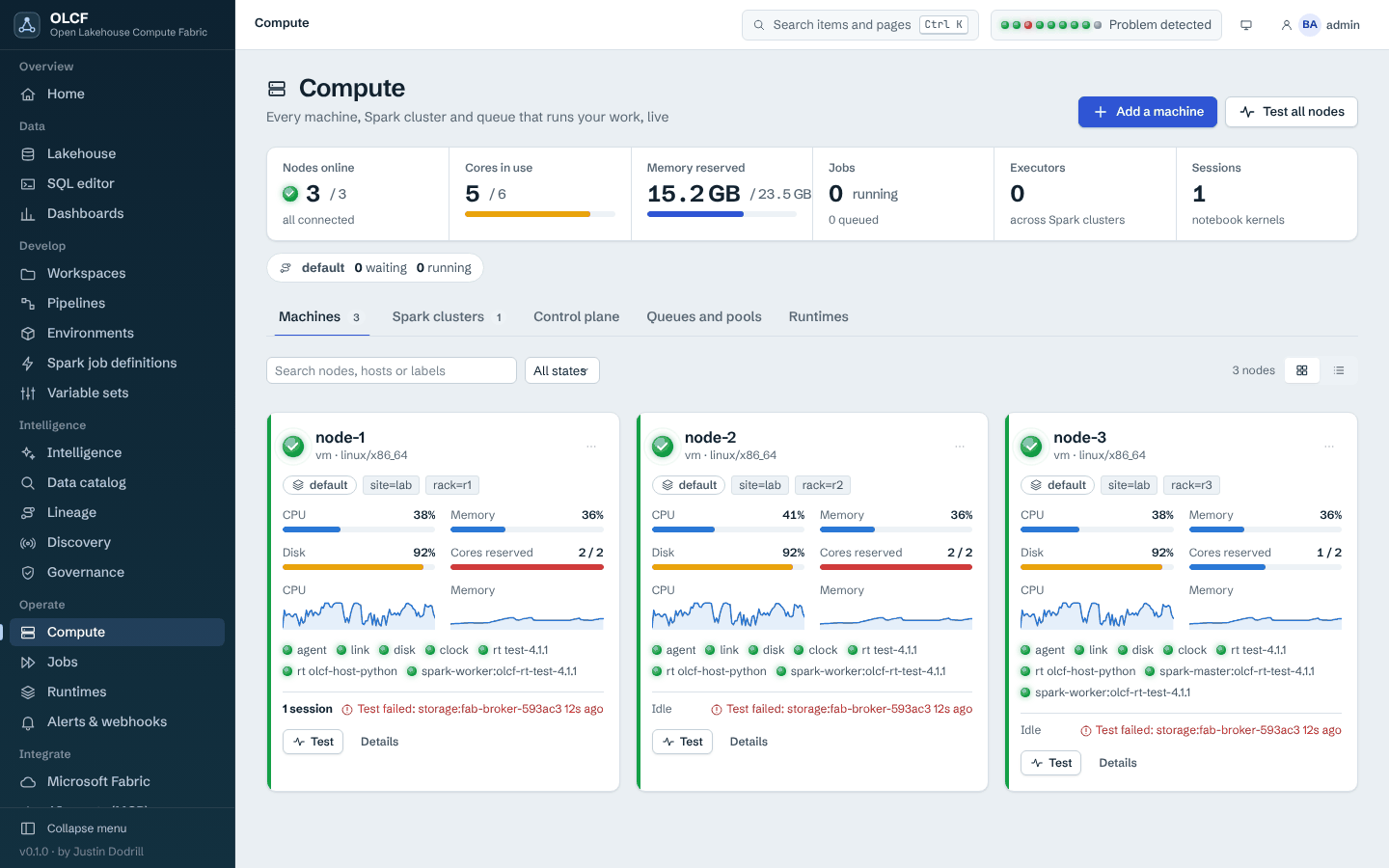Open Alerts & webhooks
Screen dimensions: 1389x868
coord(117,721)
